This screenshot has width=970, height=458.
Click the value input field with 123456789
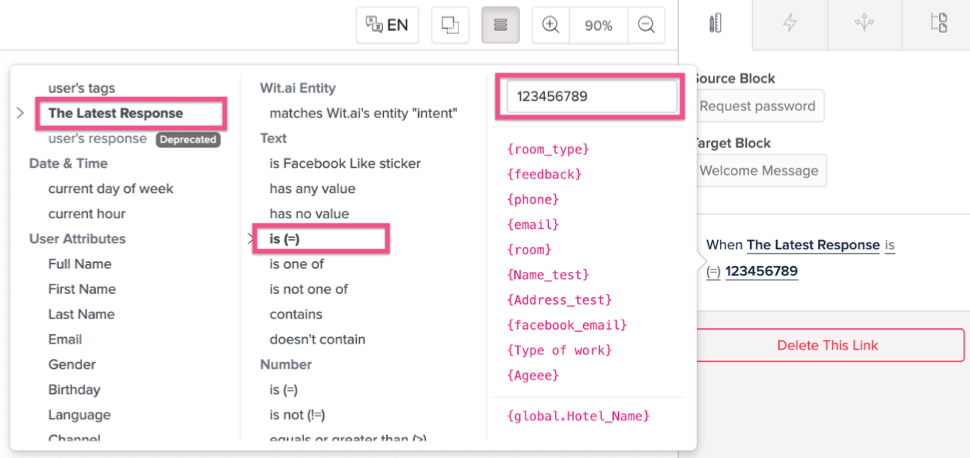point(591,97)
